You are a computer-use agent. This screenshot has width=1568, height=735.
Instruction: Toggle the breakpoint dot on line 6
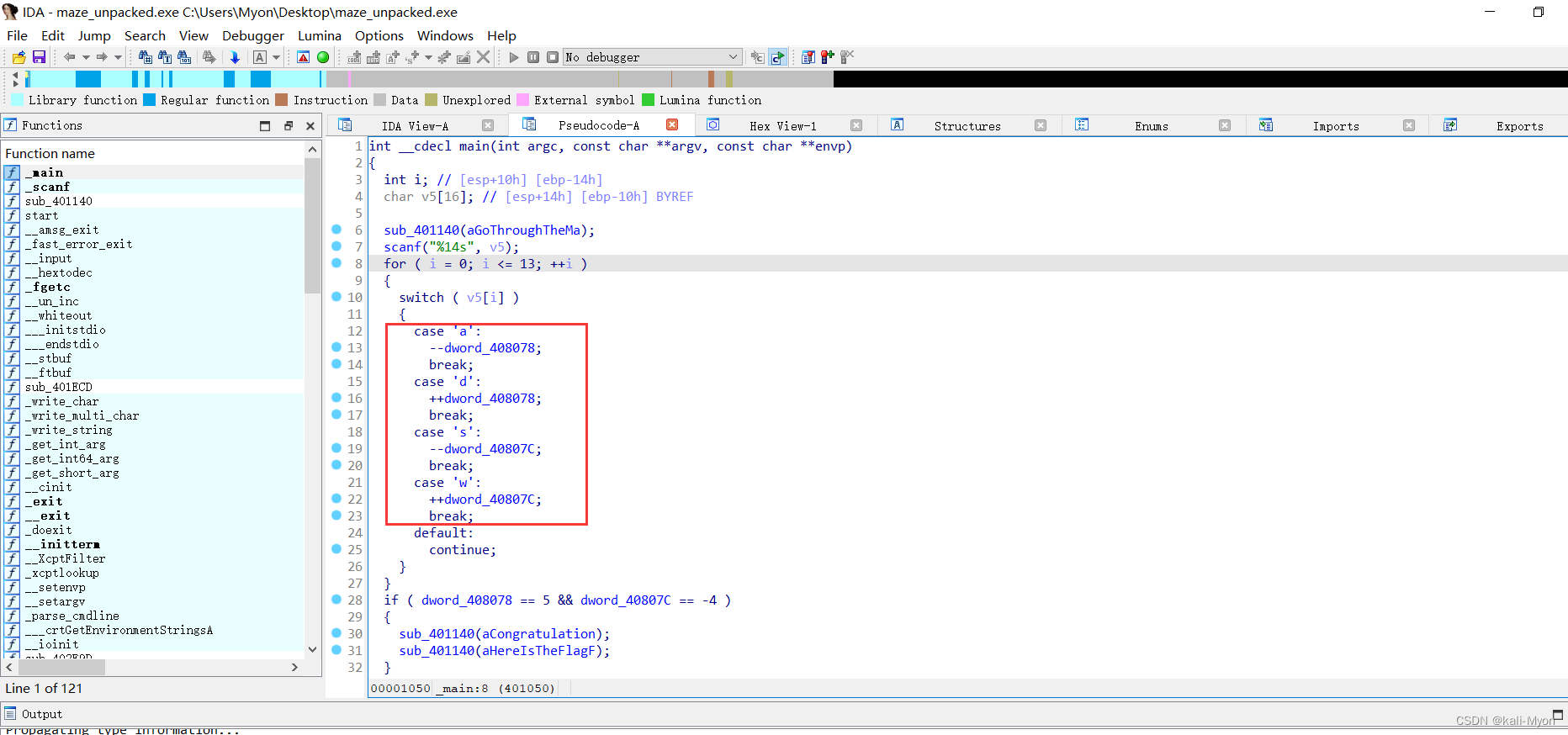click(336, 230)
